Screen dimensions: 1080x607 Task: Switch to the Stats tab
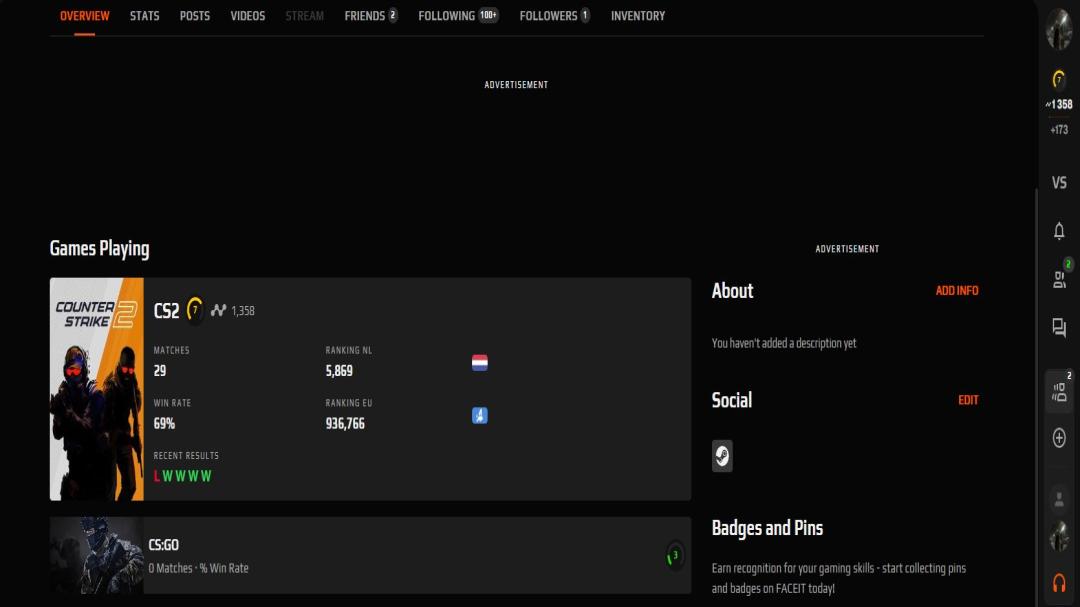pos(145,16)
